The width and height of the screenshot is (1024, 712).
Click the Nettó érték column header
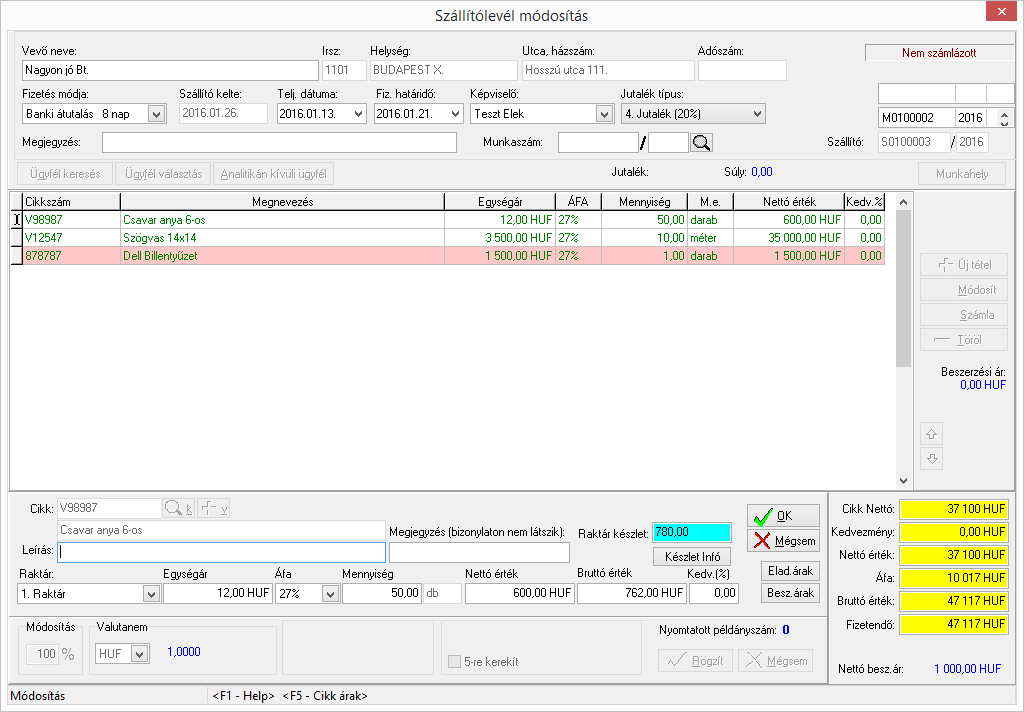click(789, 202)
